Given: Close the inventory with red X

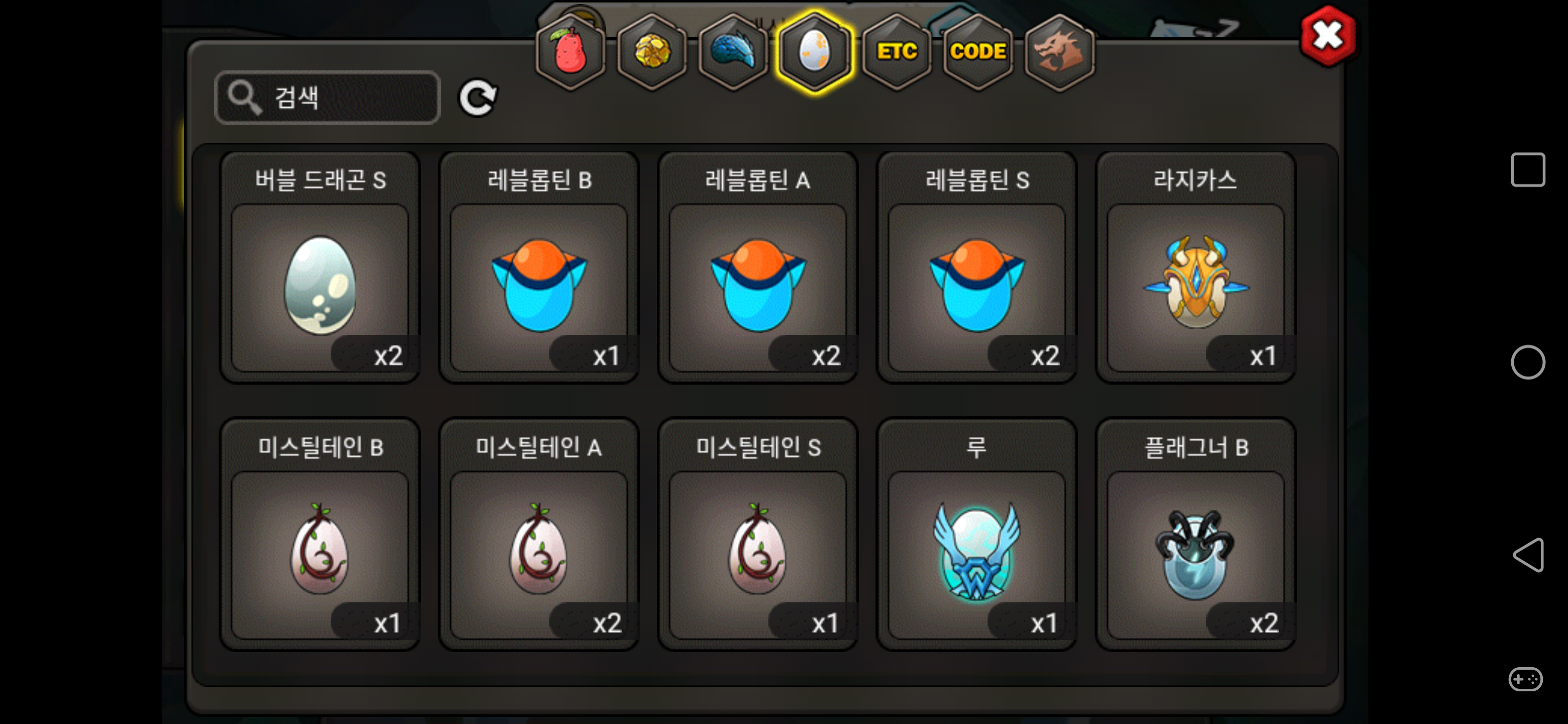Looking at the screenshot, I should [1328, 35].
